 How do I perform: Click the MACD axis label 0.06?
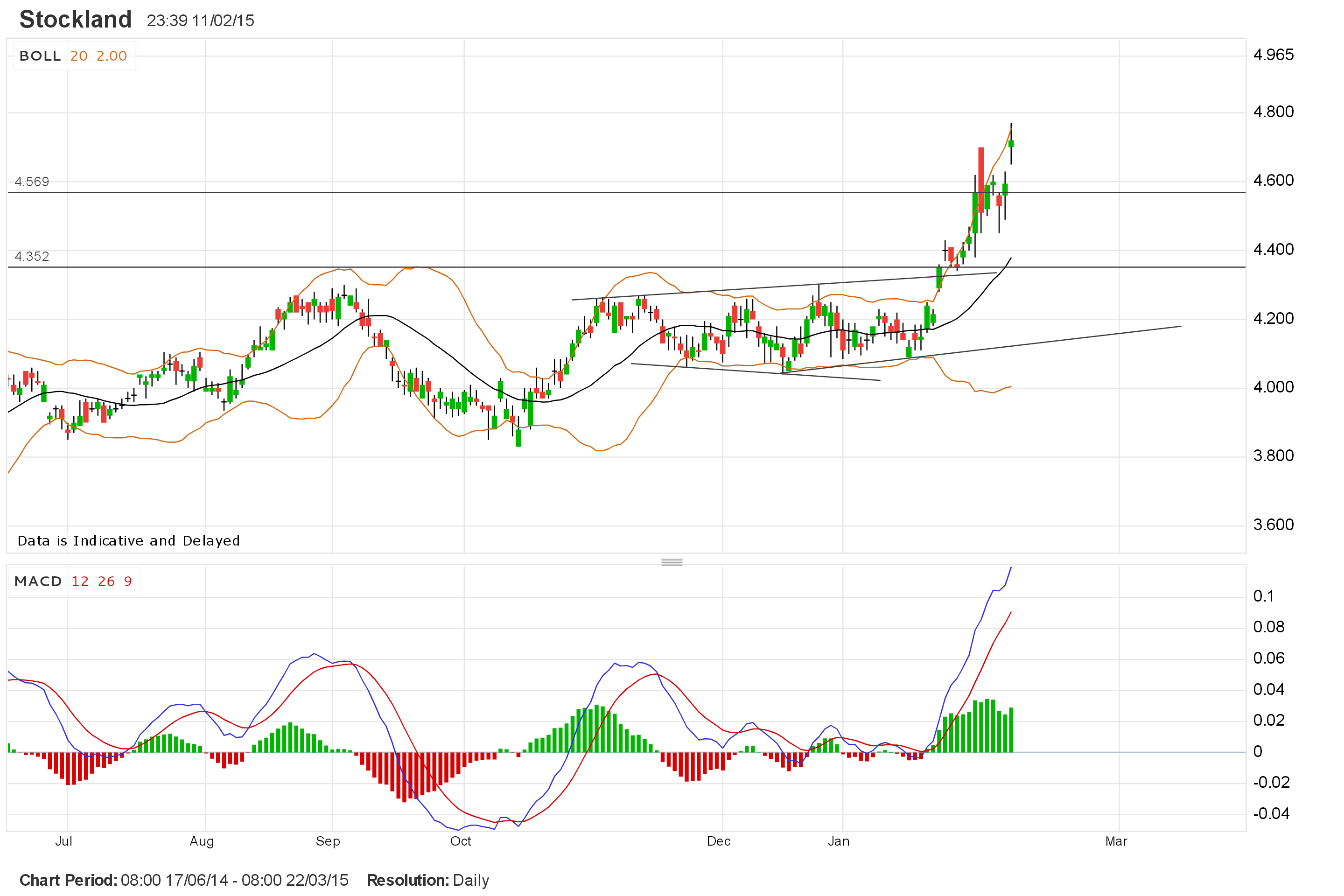[x=1268, y=658]
